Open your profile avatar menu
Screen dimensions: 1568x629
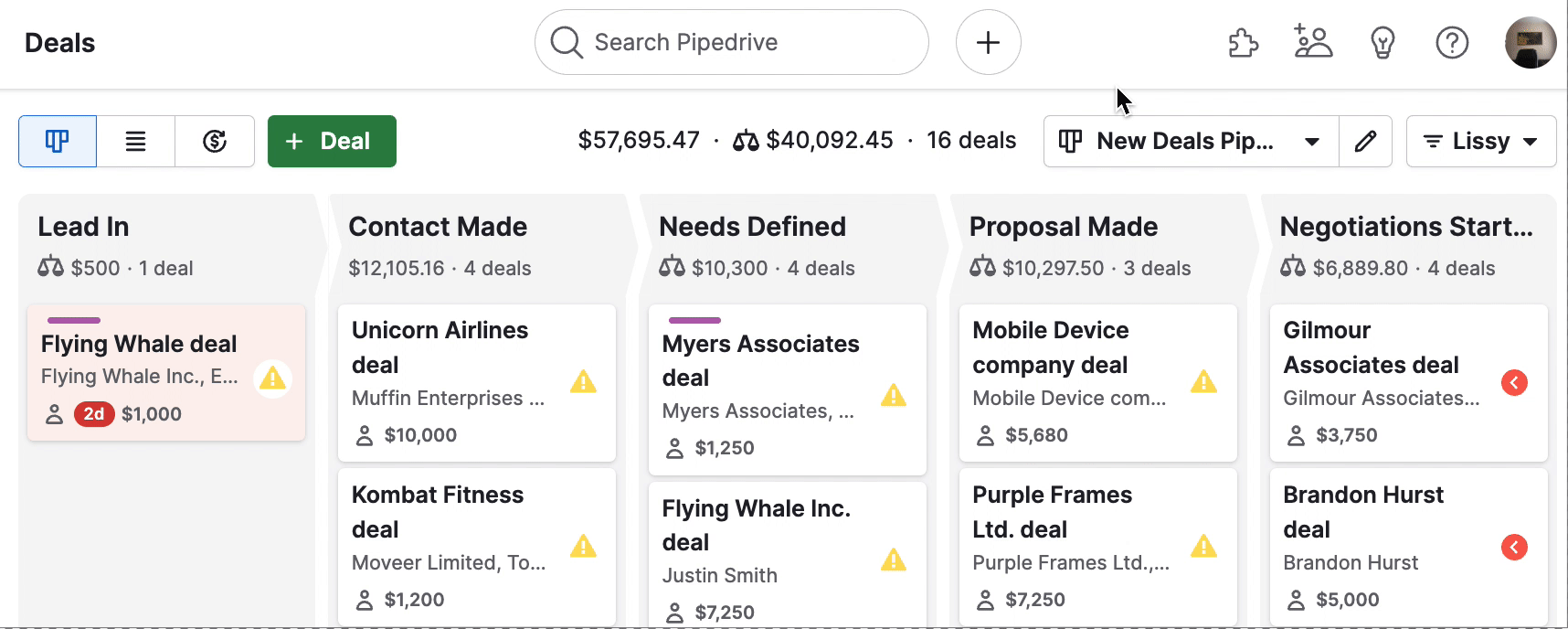(x=1530, y=42)
